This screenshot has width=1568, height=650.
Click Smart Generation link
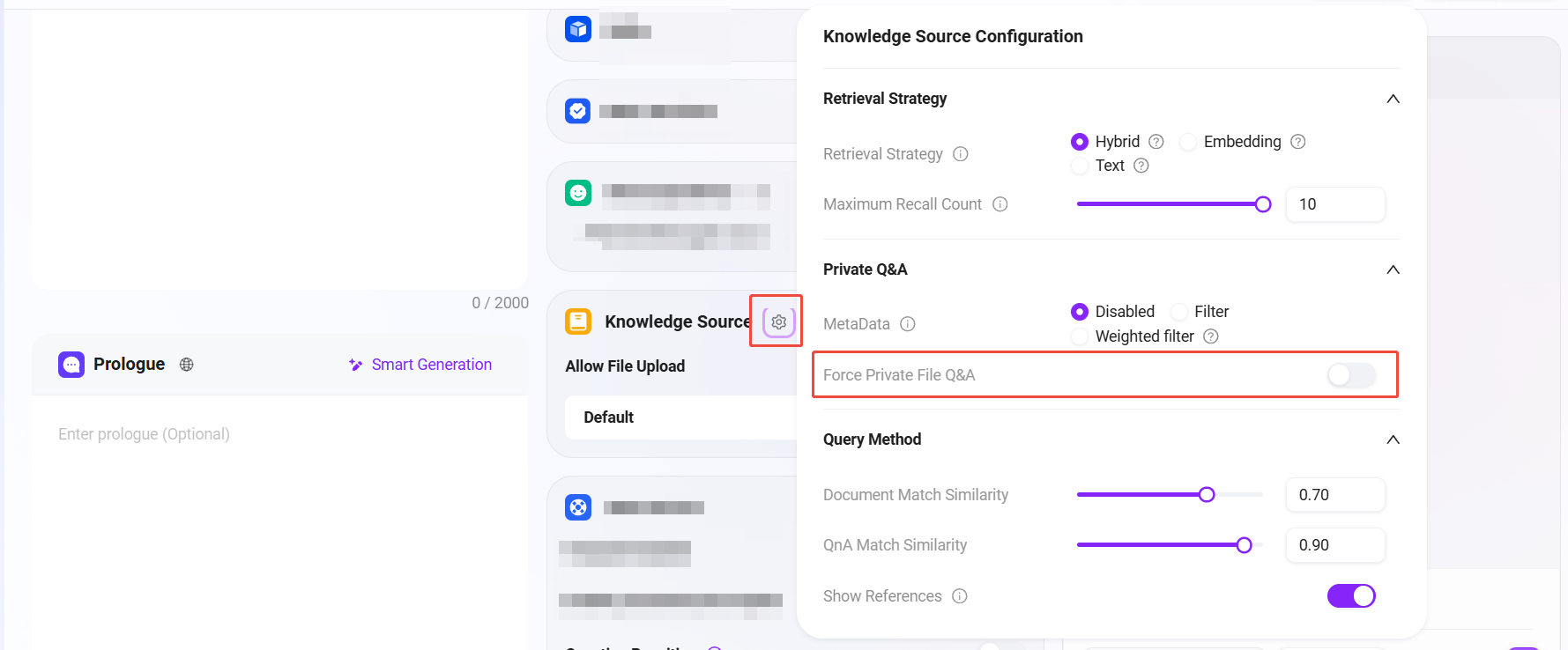(x=420, y=365)
